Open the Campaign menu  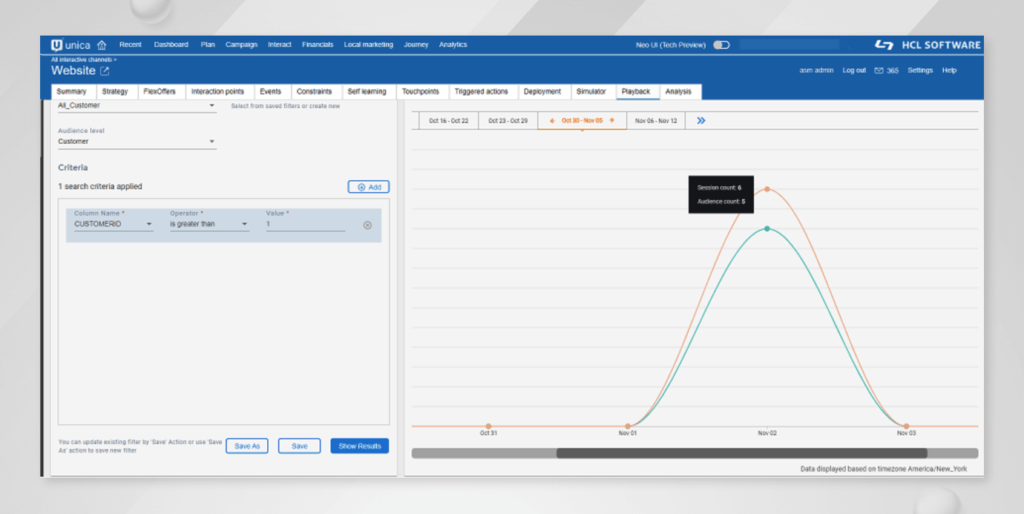241,45
